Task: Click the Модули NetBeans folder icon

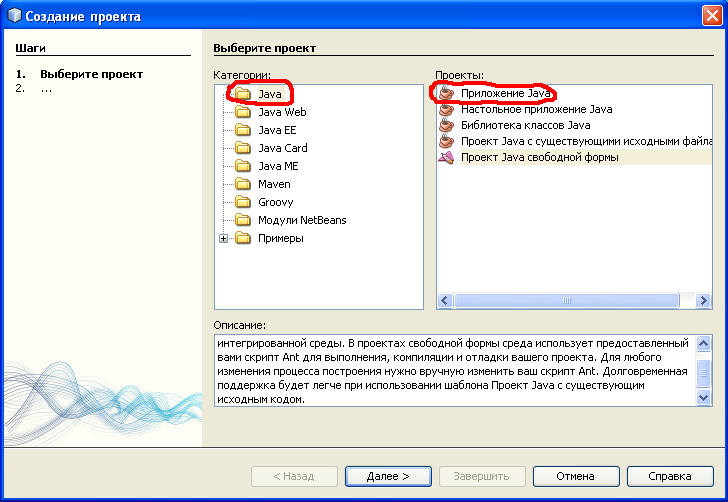Action: (243, 220)
